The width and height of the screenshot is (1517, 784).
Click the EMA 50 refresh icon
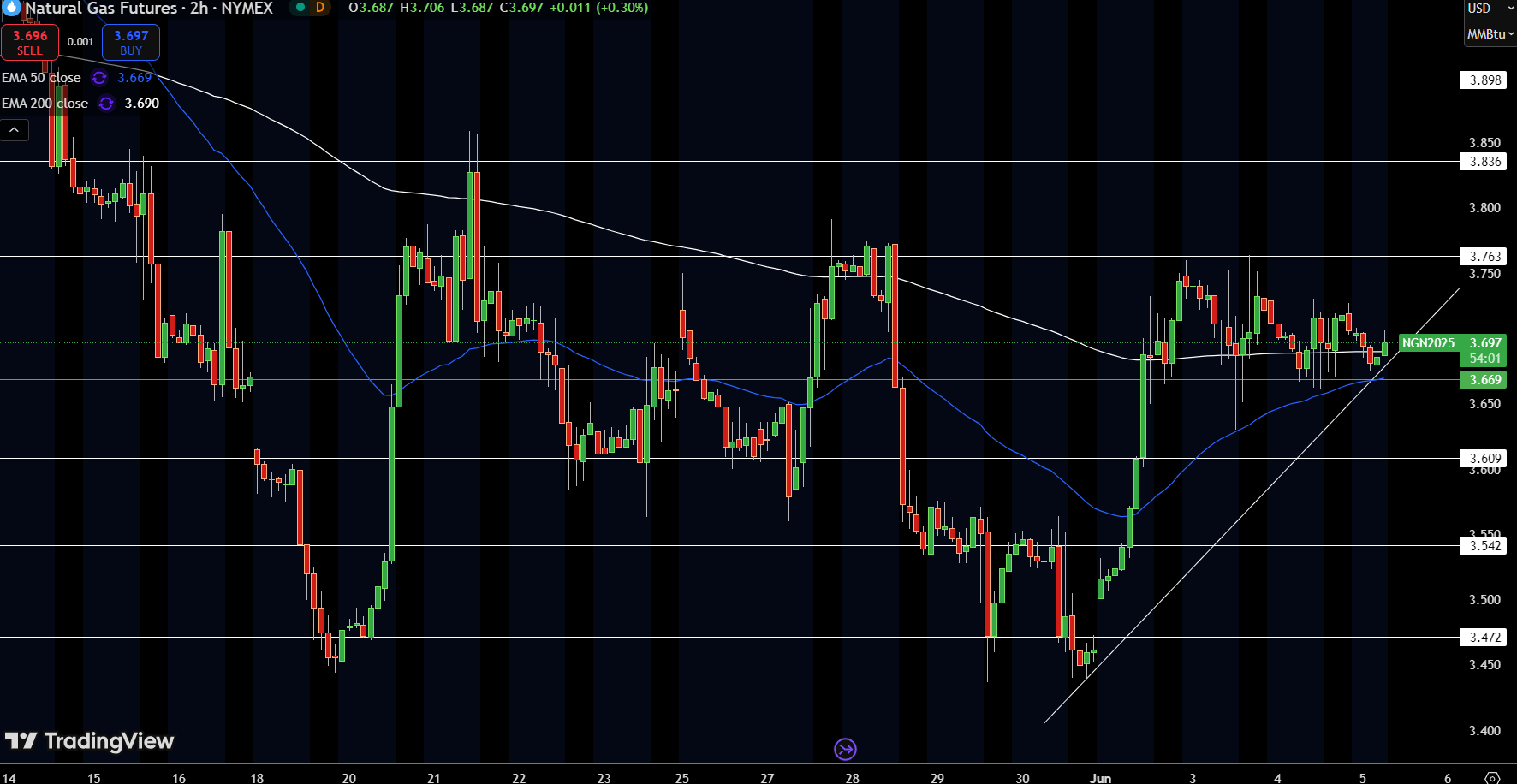99,78
